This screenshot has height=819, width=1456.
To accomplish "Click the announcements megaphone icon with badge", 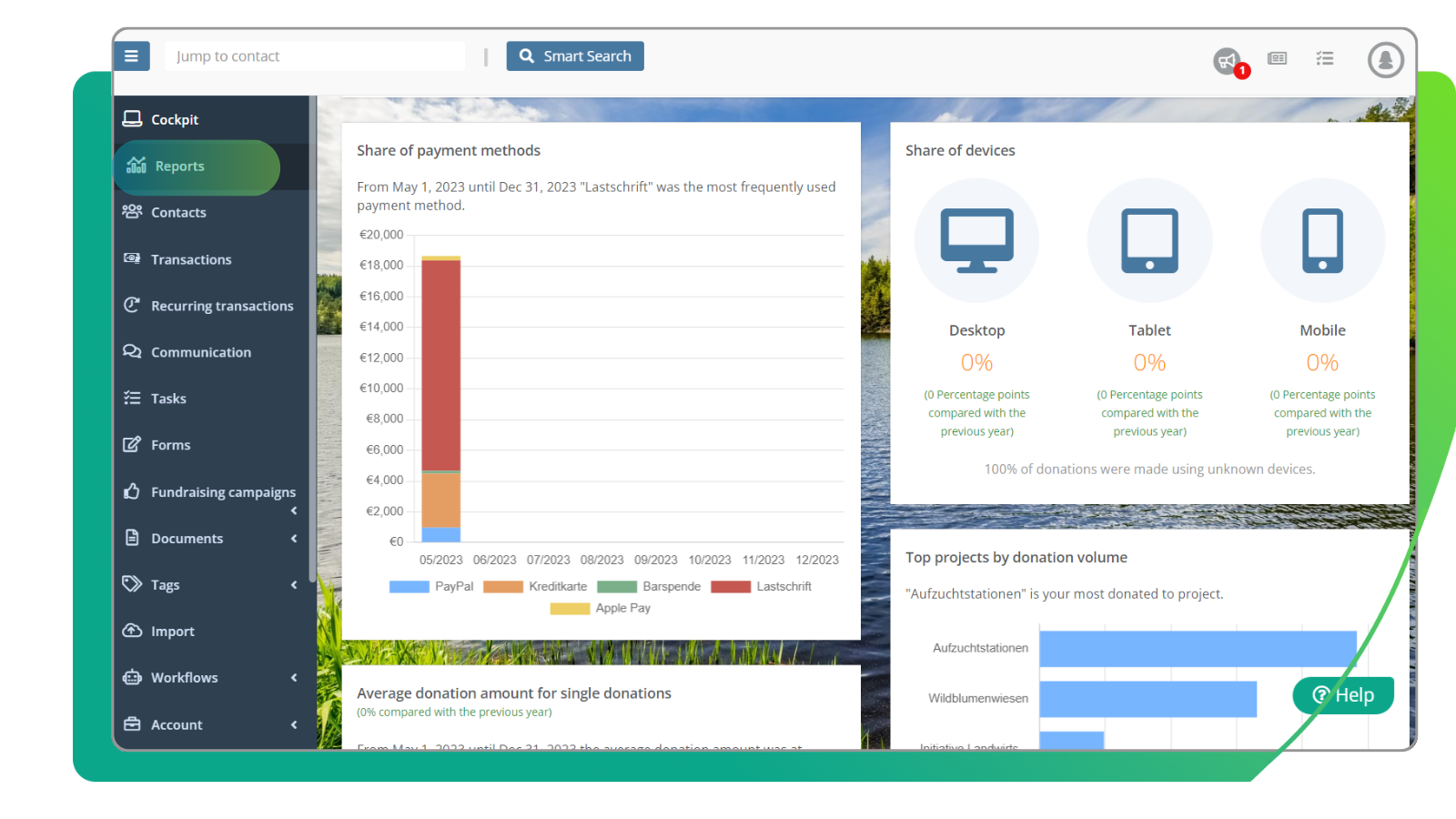I will pyautogui.click(x=1228, y=60).
